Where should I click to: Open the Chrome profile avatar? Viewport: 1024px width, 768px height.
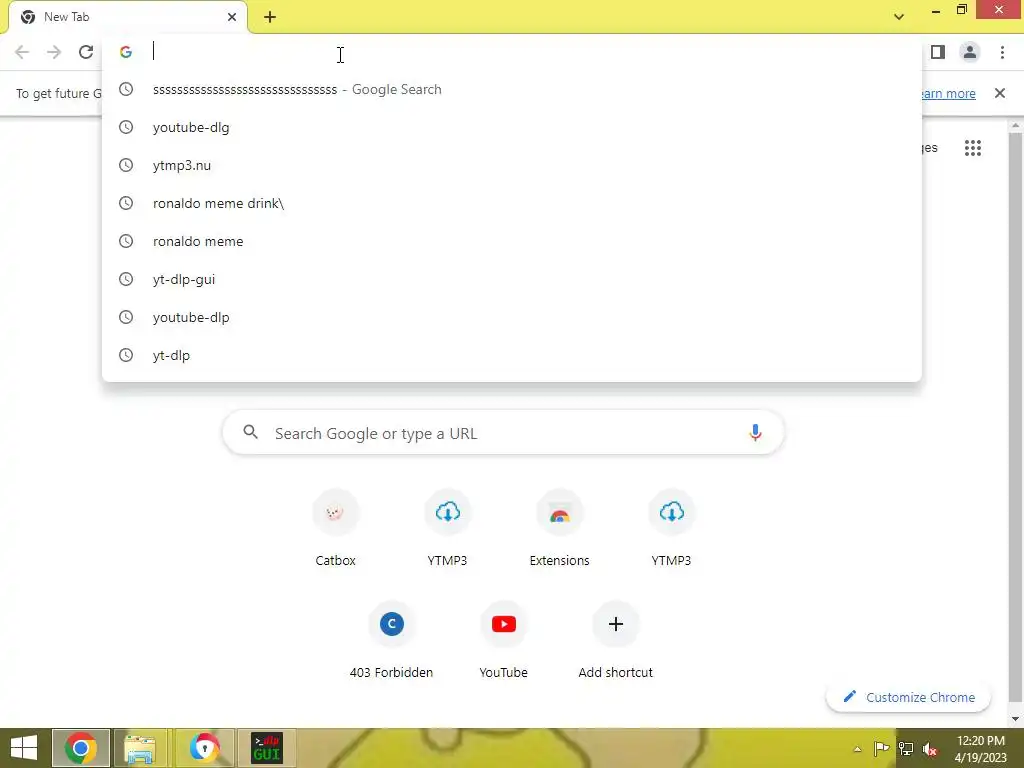(970, 52)
